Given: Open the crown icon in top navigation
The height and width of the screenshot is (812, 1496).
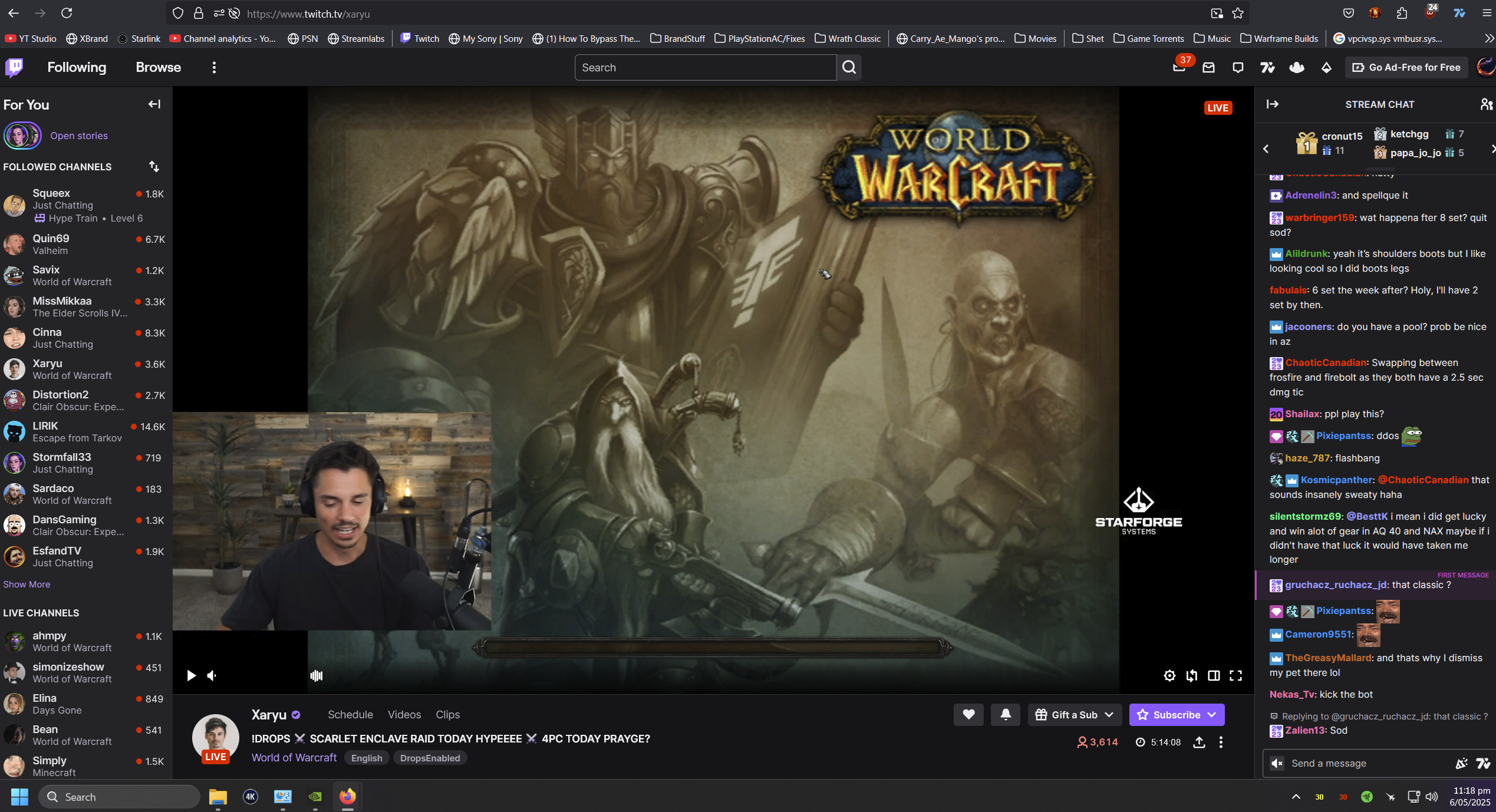Looking at the screenshot, I should click(1297, 67).
